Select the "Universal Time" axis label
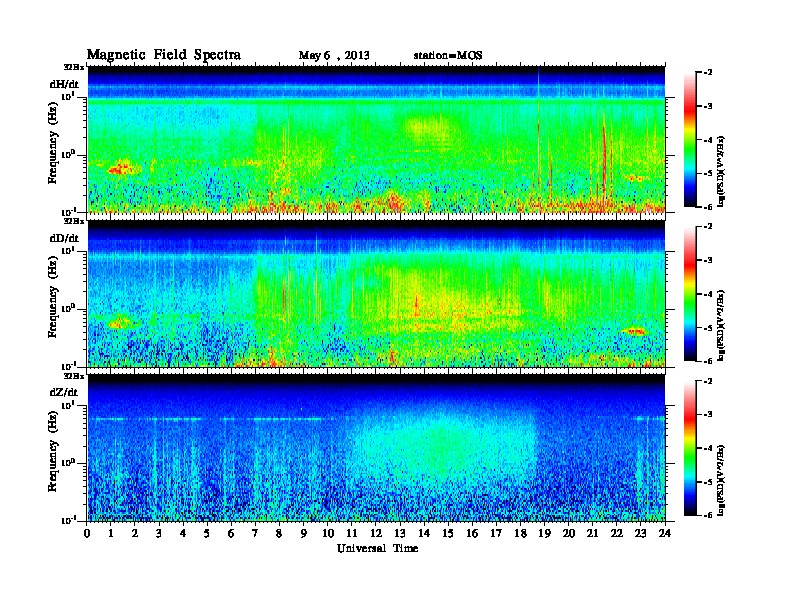The height and width of the screenshot is (612, 792). pyautogui.click(x=377, y=548)
